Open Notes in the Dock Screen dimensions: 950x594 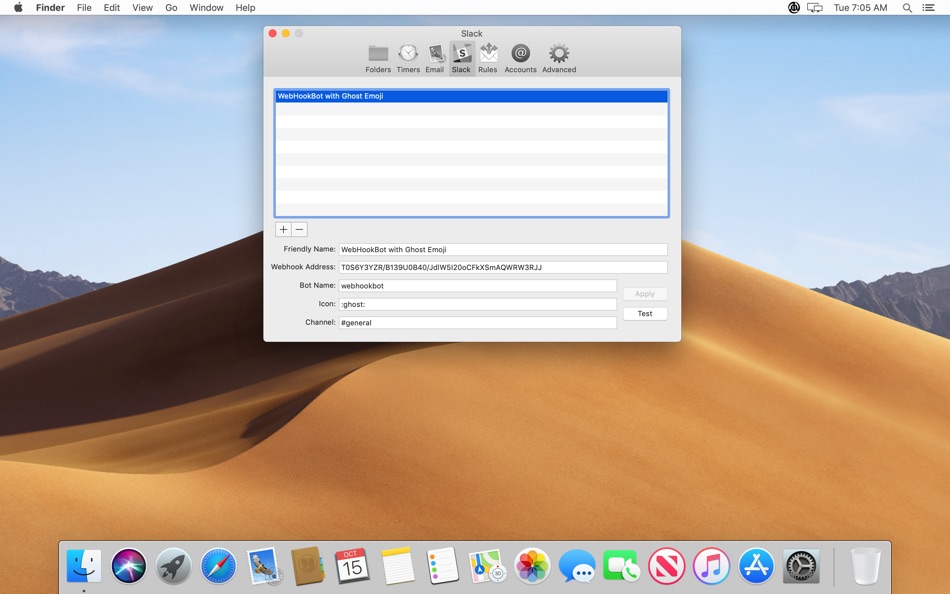click(397, 566)
